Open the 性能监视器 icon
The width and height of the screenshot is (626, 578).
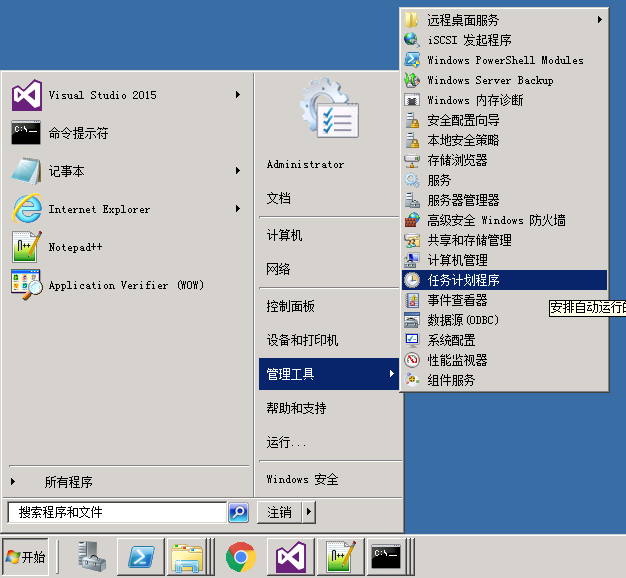[412, 360]
